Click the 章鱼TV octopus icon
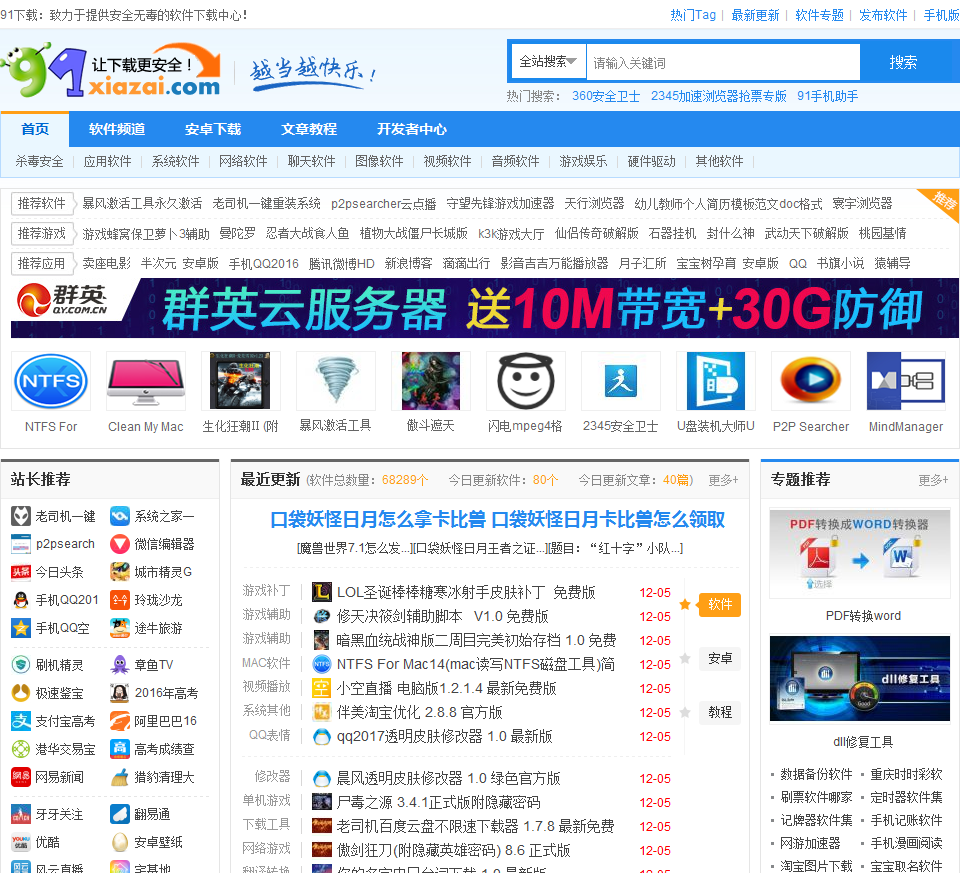 (x=120, y=665)
